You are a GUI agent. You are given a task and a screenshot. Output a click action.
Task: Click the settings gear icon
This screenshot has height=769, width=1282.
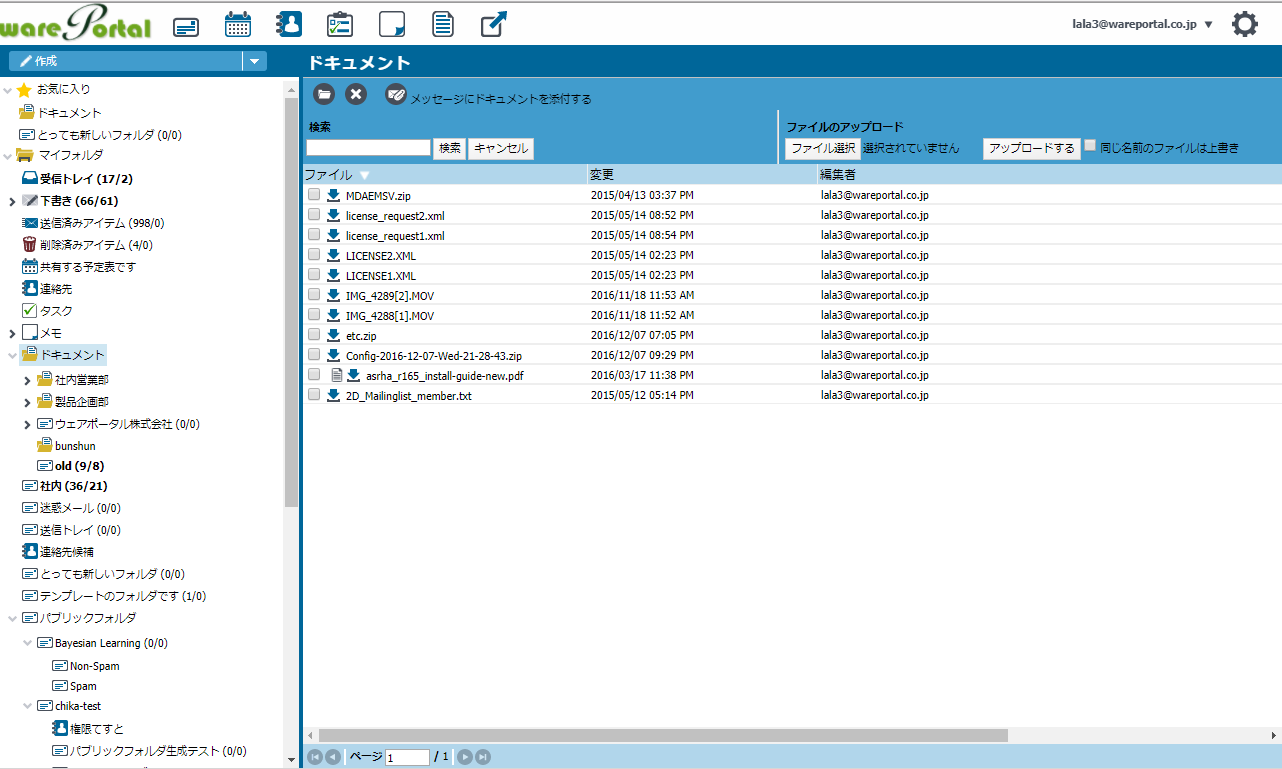pyautogui.click(x=1244, y=25)
